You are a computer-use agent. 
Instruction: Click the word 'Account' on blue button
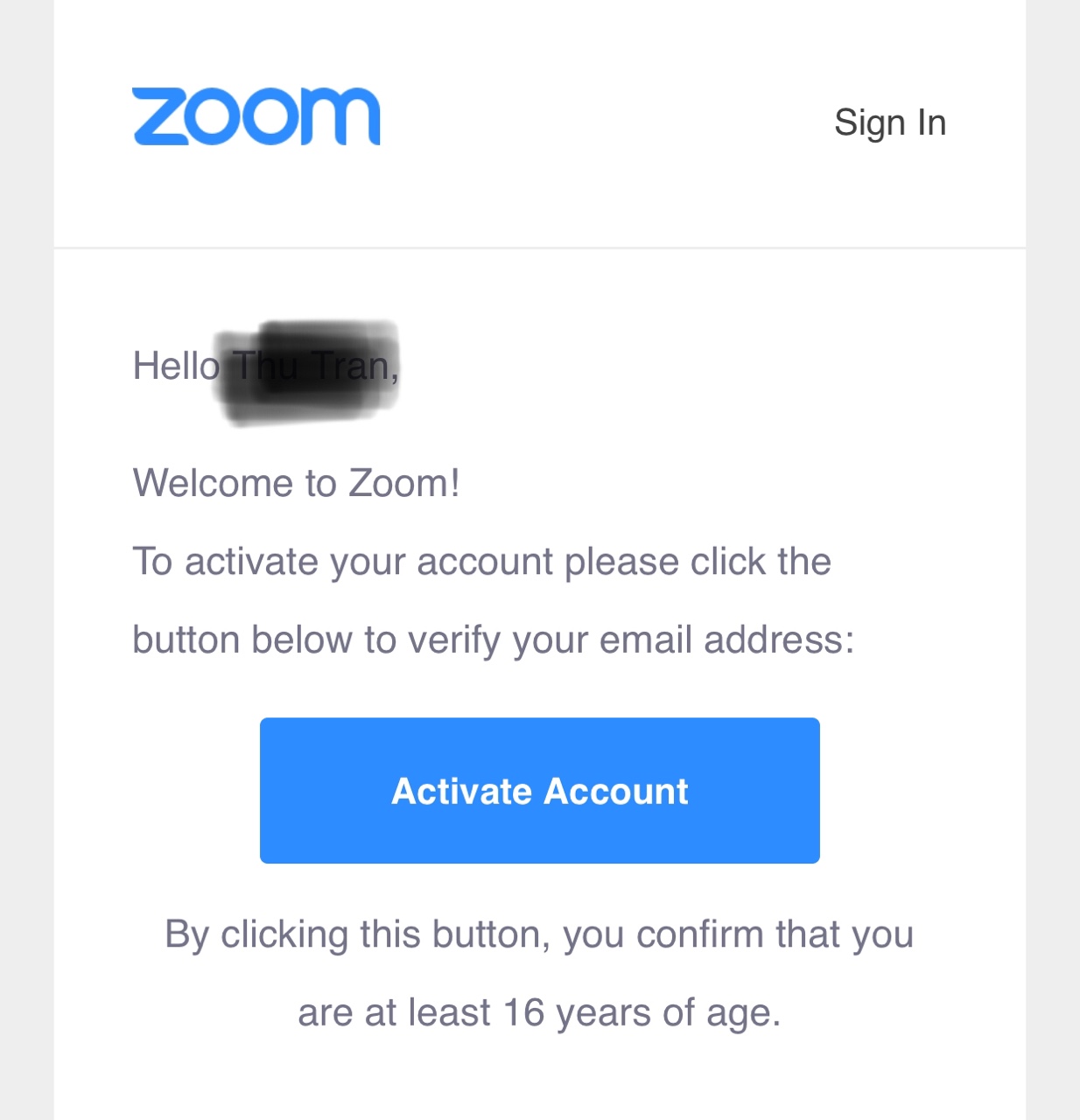(616, 791)
